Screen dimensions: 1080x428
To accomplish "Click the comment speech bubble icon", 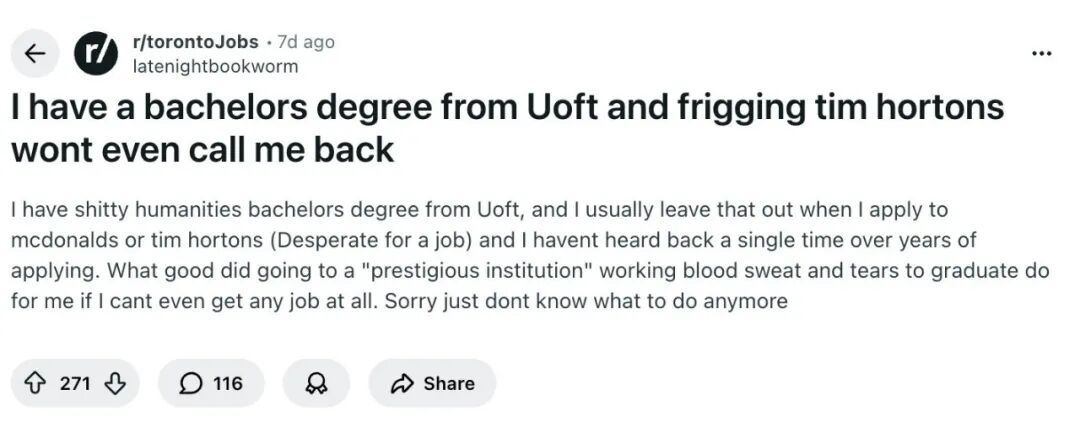I will click(x=190, y=383).
